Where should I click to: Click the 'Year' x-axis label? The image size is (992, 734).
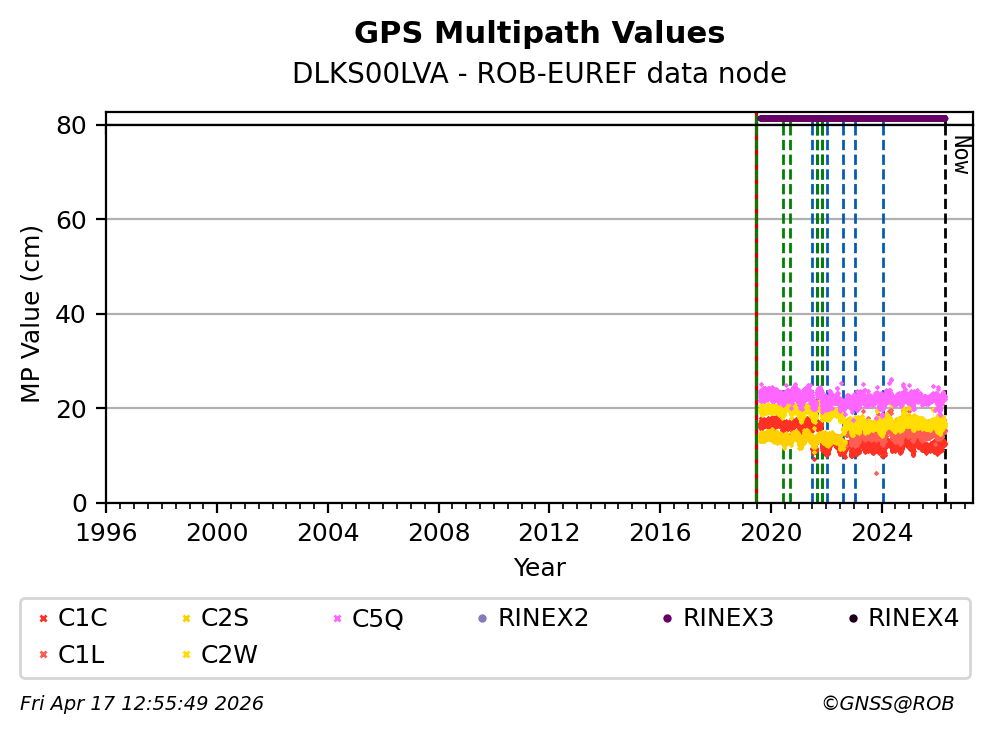pyautogui.click(x=539, y=568)
